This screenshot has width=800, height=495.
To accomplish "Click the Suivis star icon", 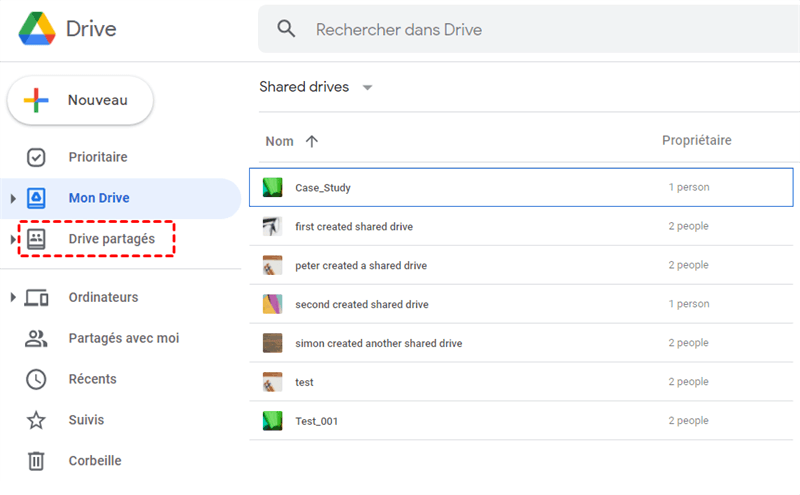I will (36, 420).
